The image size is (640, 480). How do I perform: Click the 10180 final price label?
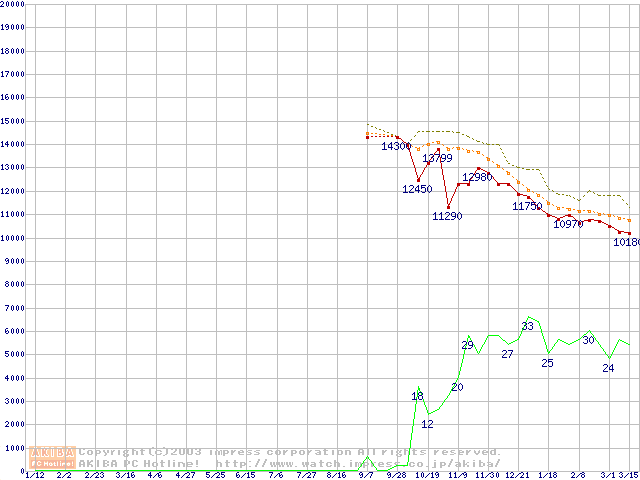point(626,242)
